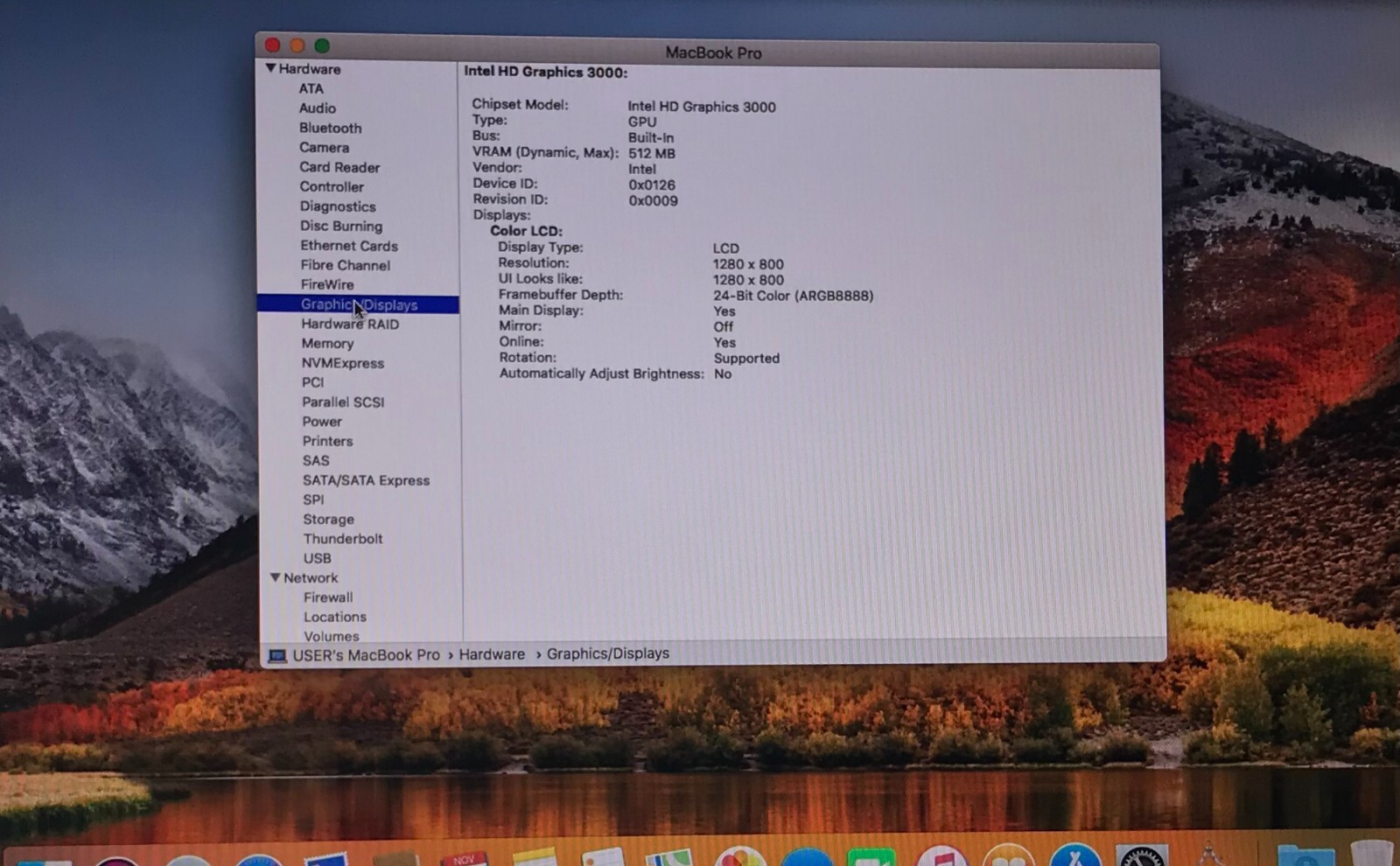Click Hardware in the path bar
The image size is (1400, 866).
point(492,654)
